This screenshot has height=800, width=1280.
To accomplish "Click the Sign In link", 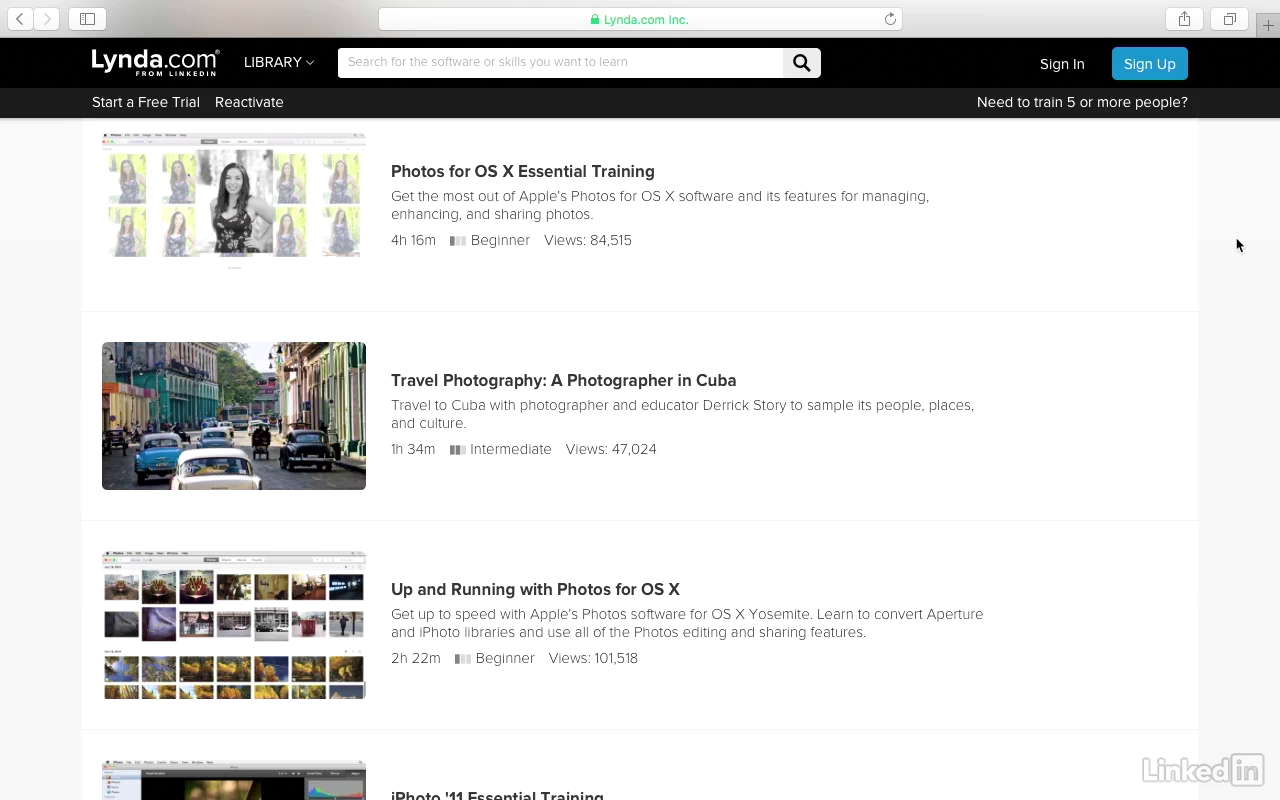I will click(x=1062, y=64).
